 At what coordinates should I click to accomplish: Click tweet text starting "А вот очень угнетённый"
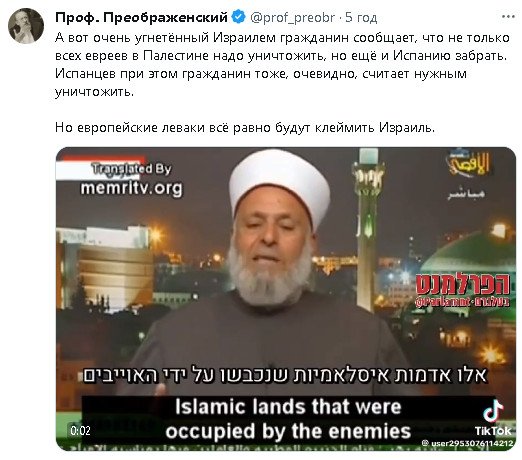(282, 65)
